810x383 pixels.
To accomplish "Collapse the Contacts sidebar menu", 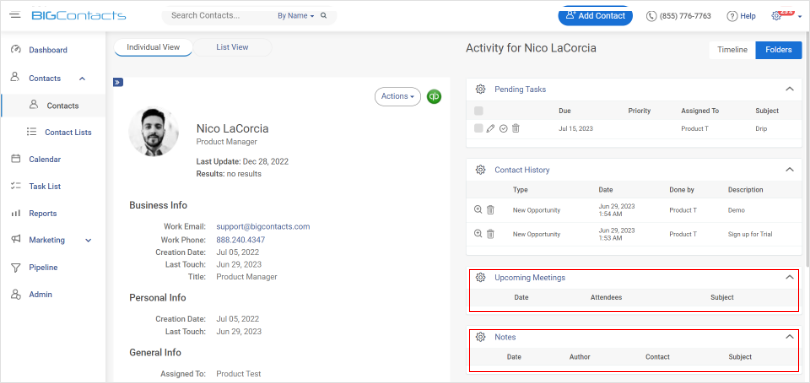I will [82, 79].
